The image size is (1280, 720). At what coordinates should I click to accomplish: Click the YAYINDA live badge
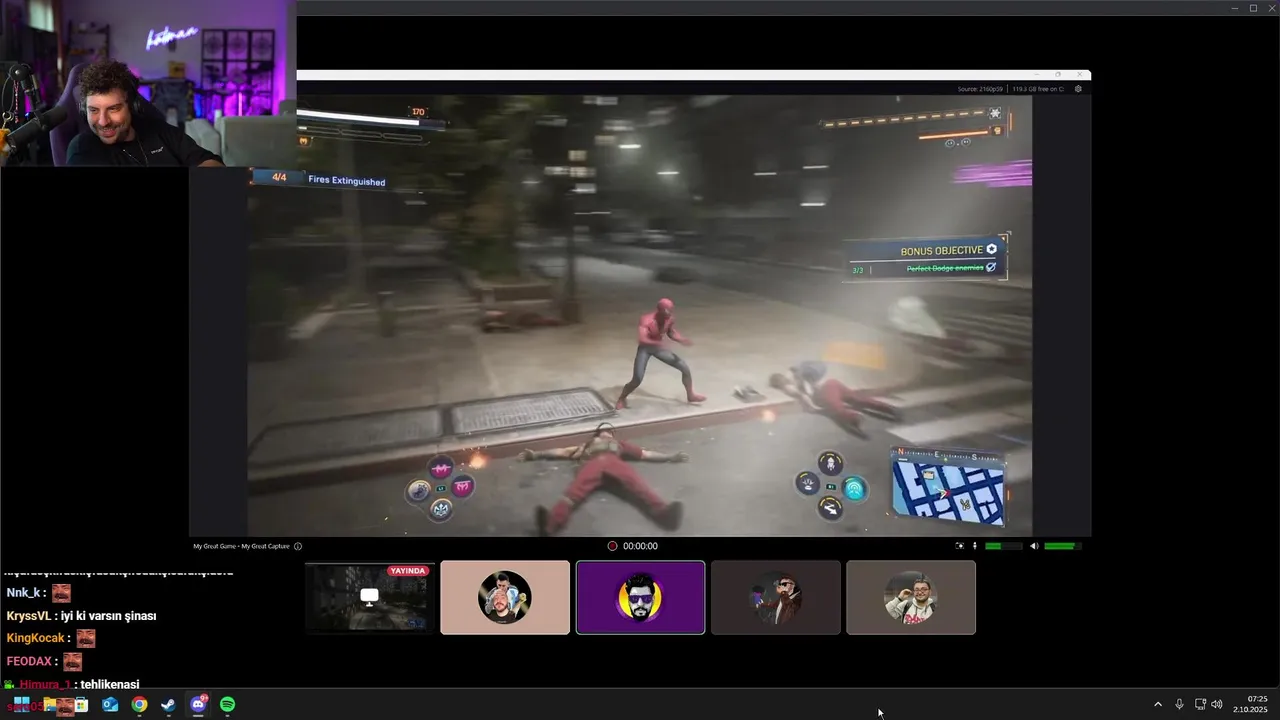click(x=408, y=571)
